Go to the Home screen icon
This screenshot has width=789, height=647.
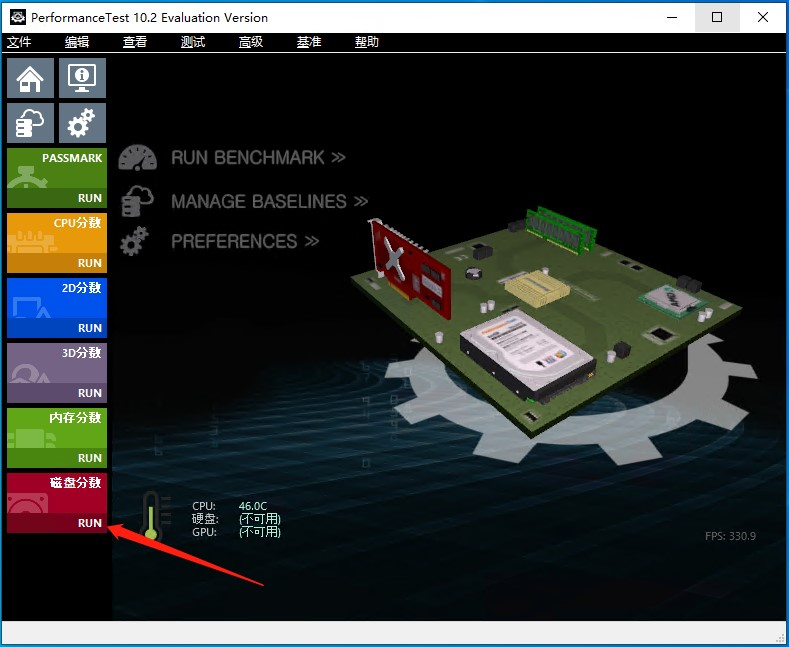30,78
